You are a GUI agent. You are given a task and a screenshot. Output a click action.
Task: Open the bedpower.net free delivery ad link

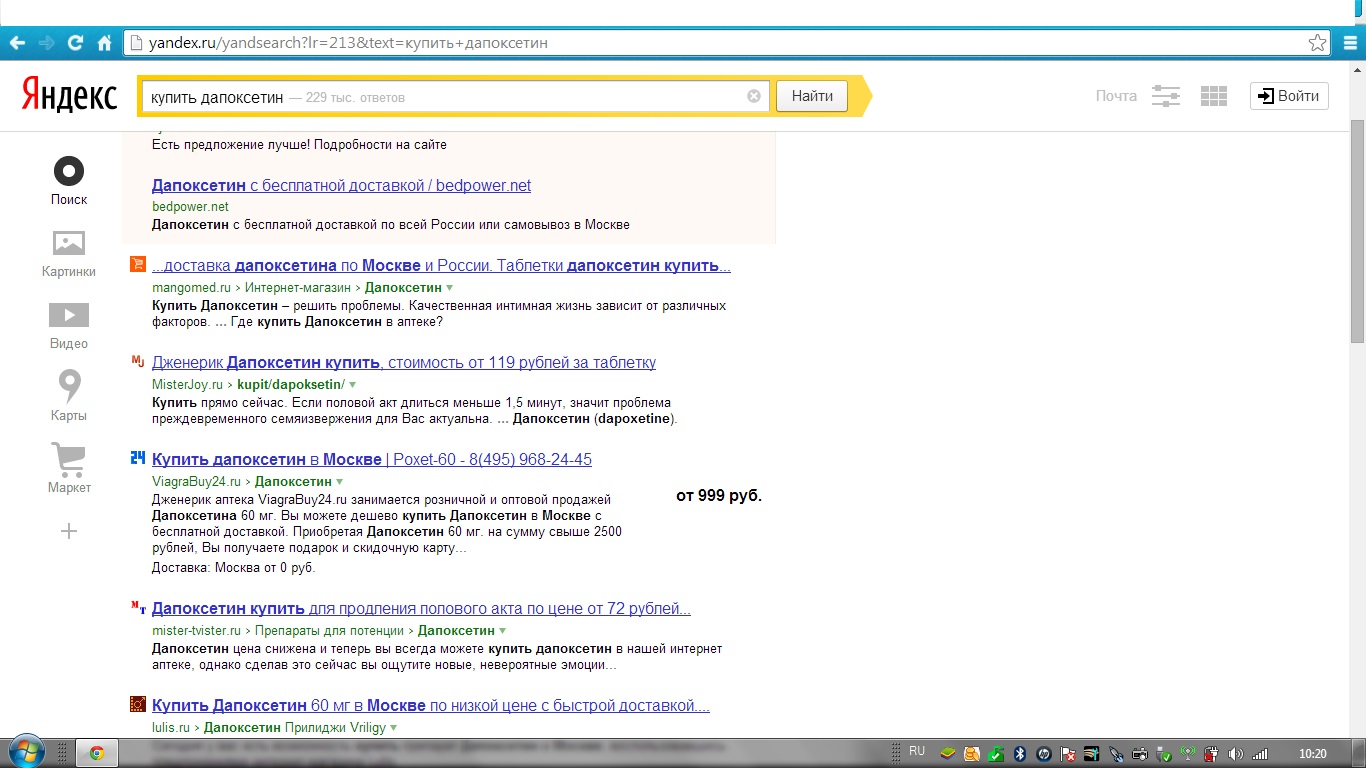point(341,185)
